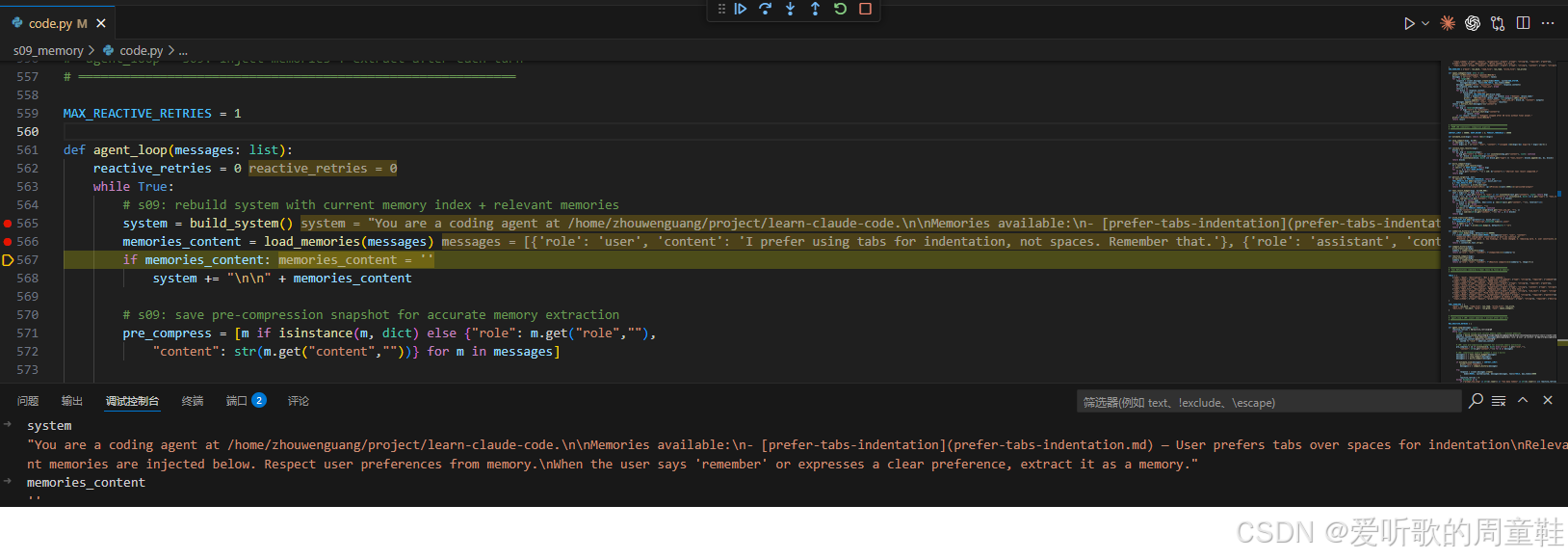The height and width of the screenshot is (559, 1568).
Task: Maximize the bottom panel with chevron
Action: pos(1523,400)
